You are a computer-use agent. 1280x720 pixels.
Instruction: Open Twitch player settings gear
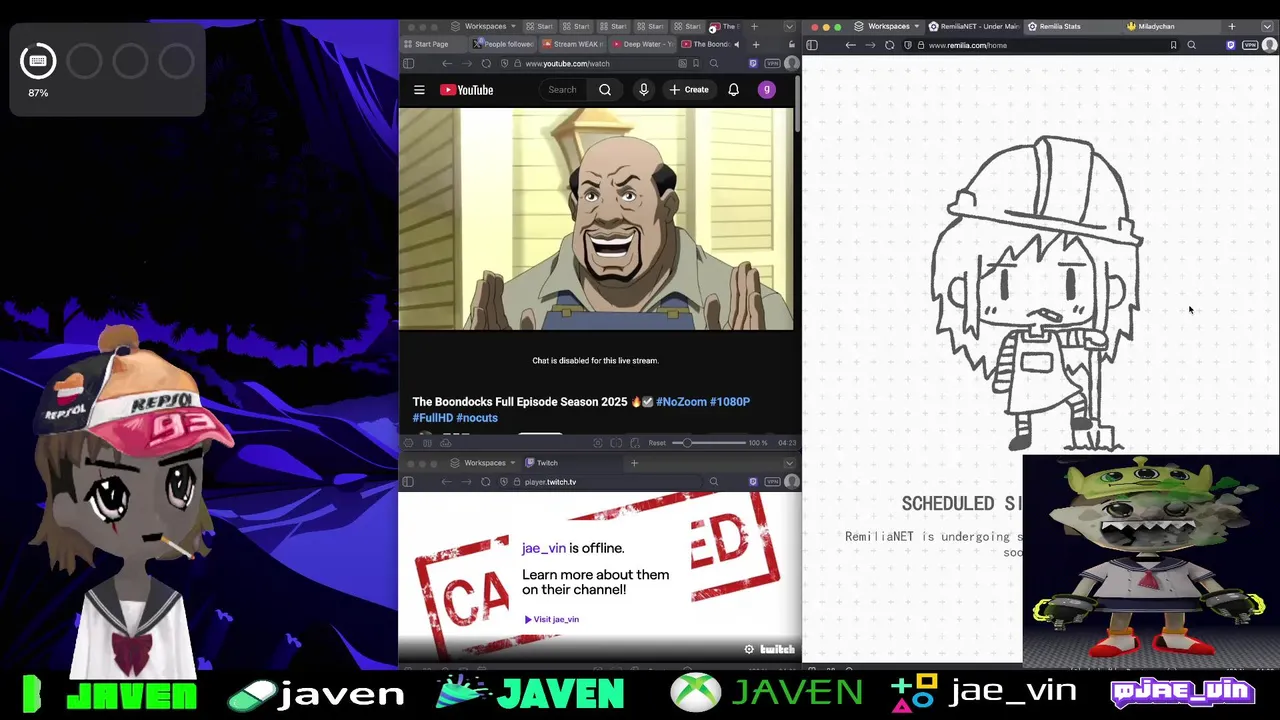pyautogui.click(x=749, y=650)
